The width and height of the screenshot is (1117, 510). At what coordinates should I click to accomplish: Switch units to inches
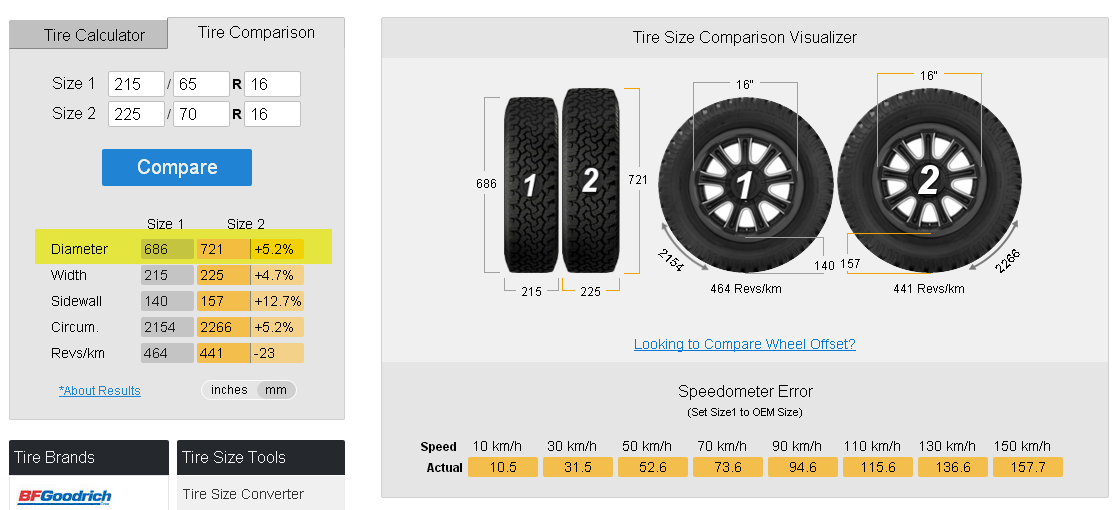tap(229, 390)
